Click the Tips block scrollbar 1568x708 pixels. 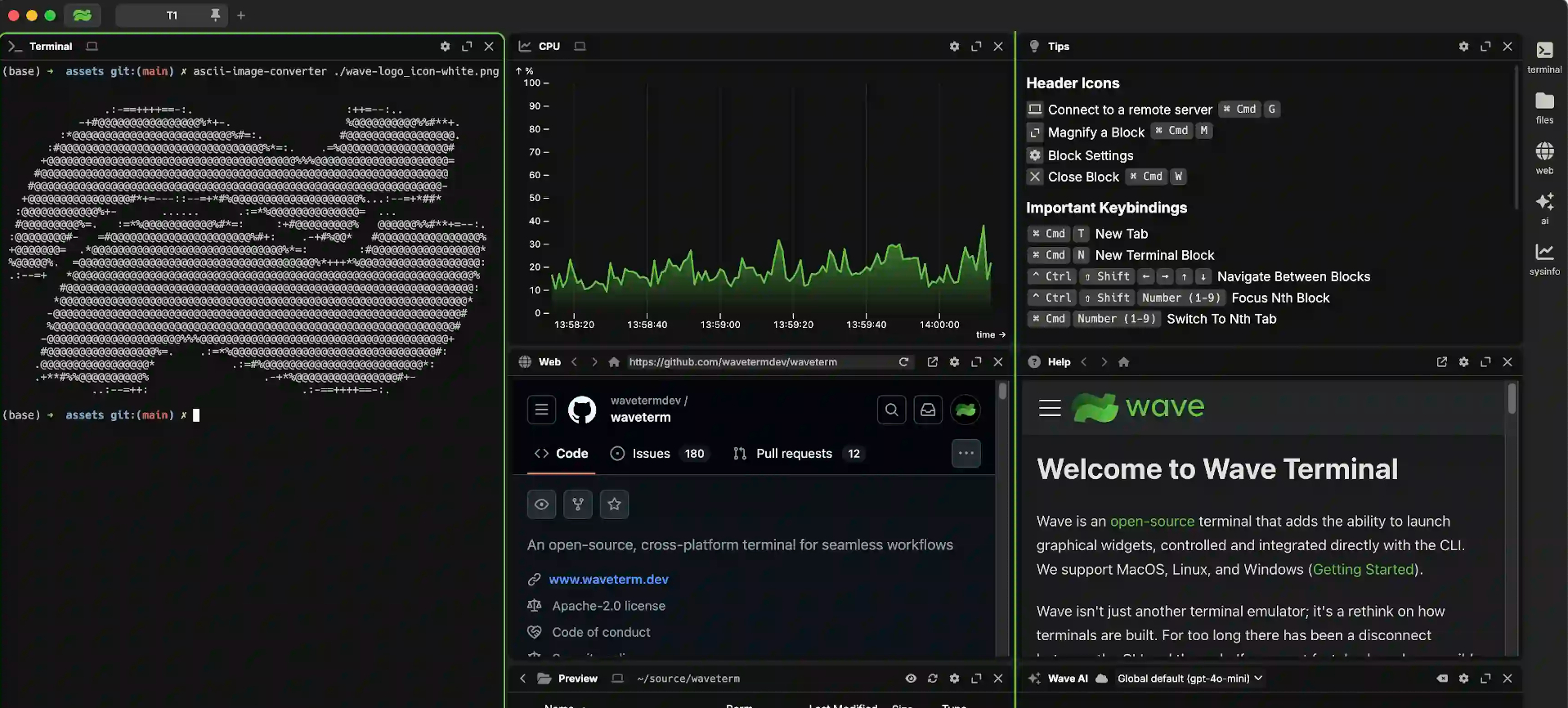coord(1516,137)
